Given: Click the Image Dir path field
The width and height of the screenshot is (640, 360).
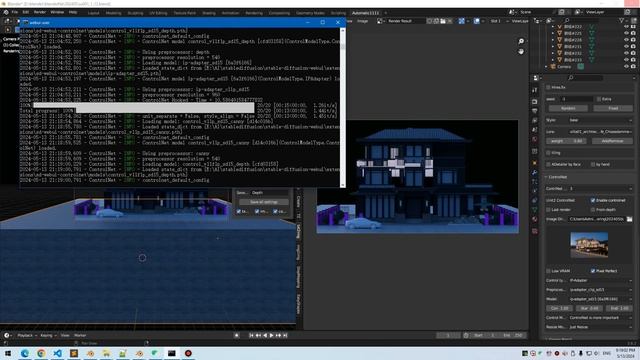Looking at the screenshot, I should tap(596, 219).
